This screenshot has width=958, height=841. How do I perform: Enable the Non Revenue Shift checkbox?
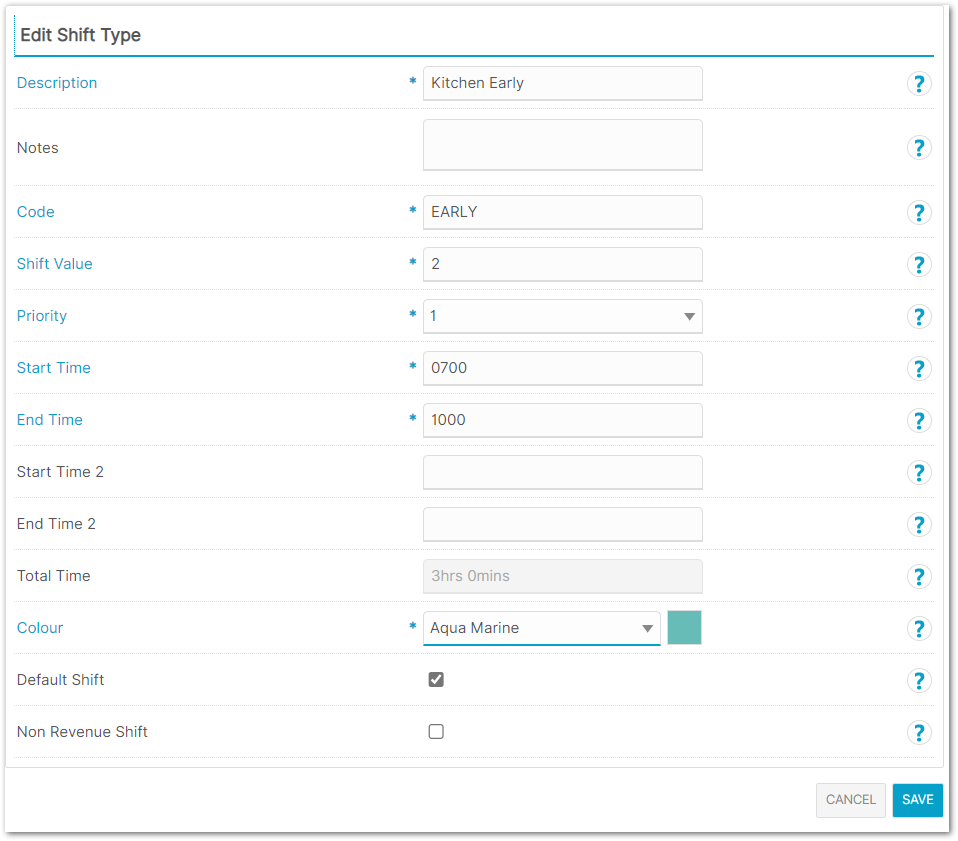click(436, 732)
